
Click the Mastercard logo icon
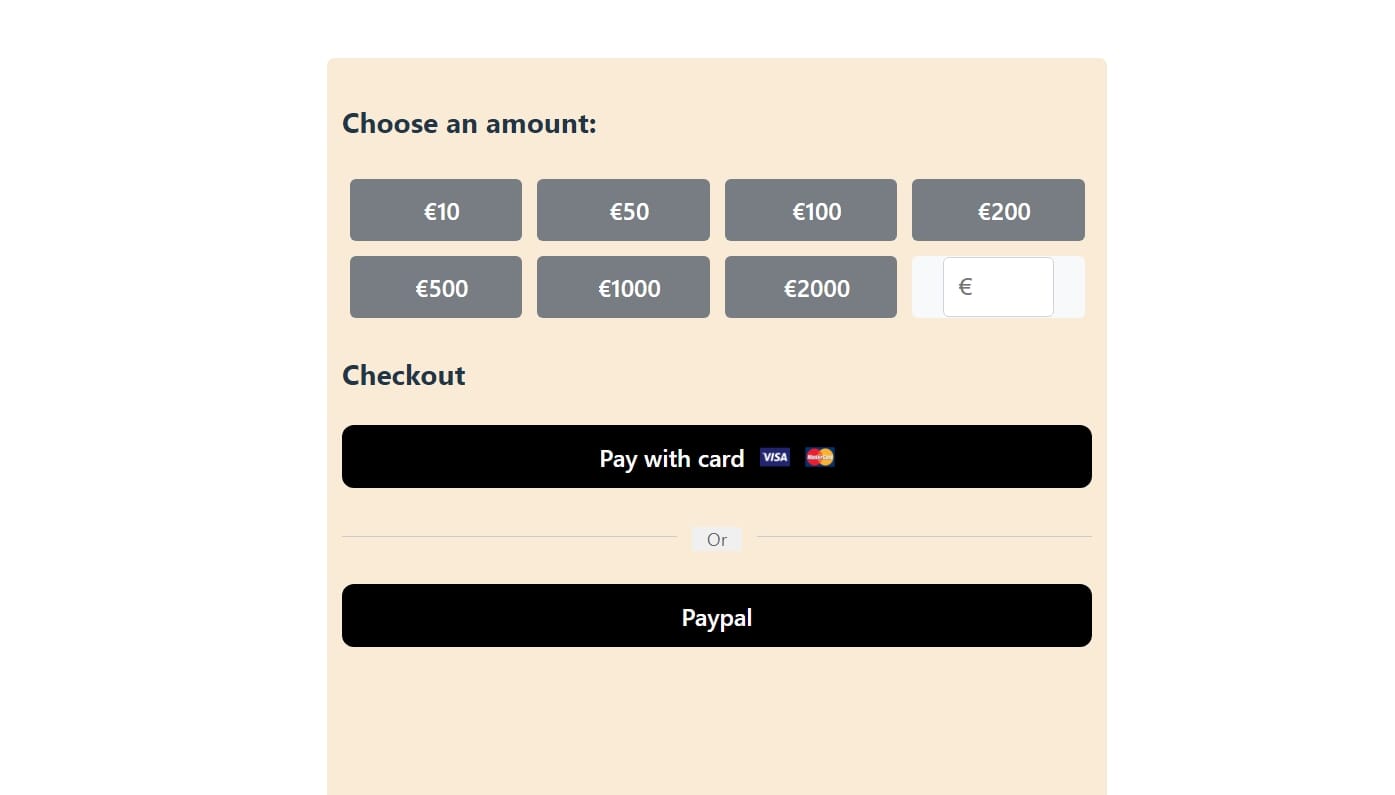[820, 457]
